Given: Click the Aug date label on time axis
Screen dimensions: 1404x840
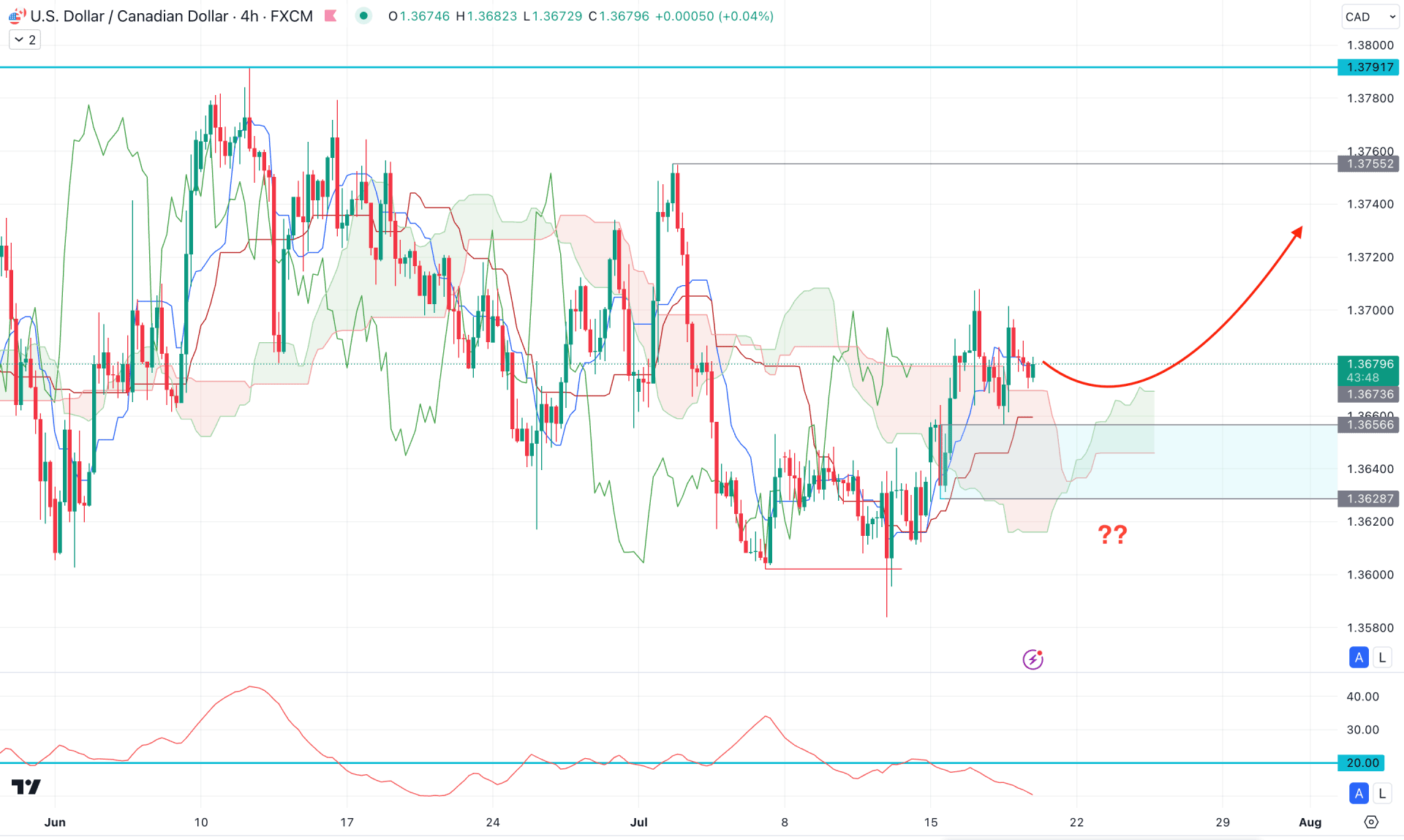Looking at the screenshot, I should click(1310, 822).
